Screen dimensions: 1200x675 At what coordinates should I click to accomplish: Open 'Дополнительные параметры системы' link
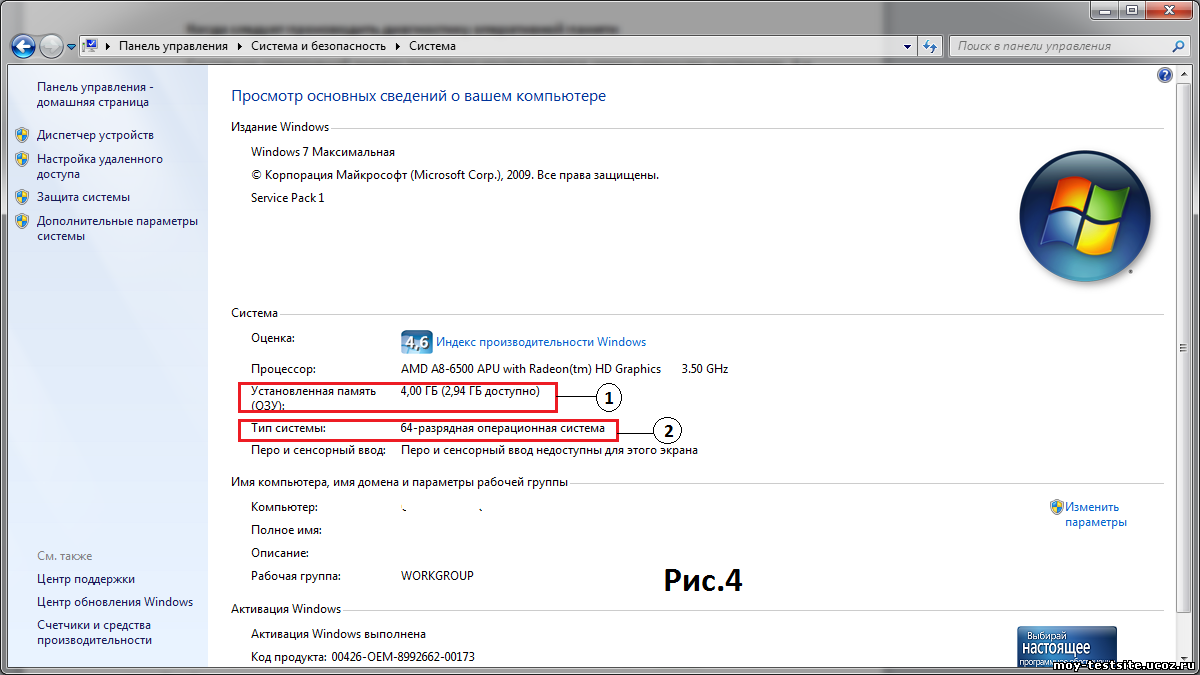tap(117, 229)
